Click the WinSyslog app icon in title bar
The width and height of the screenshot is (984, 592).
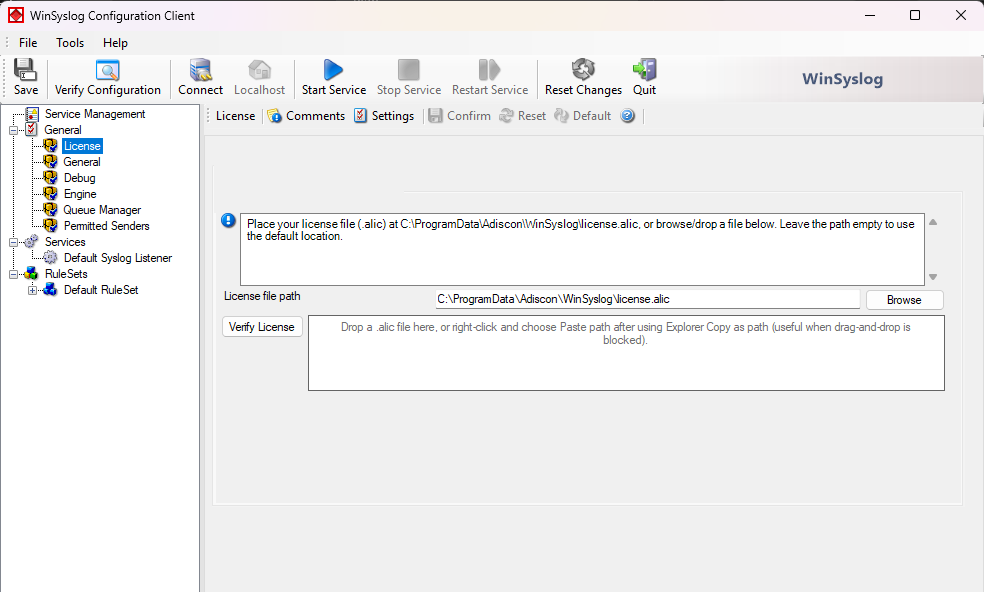pos(16,15)
